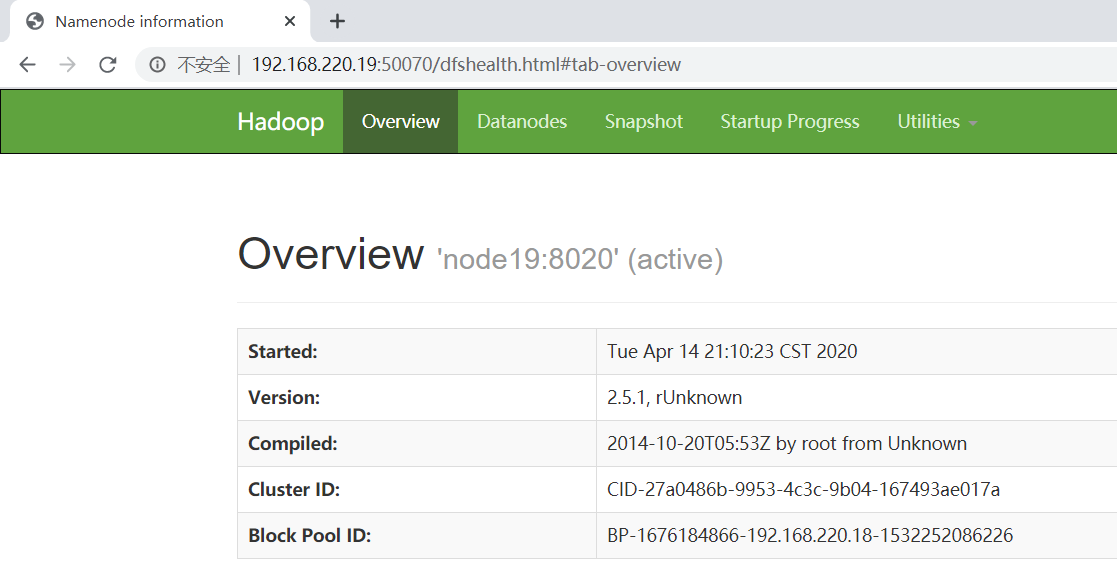Click the browser back arrow
The height and width of the screenshot is (579, 1117).
click(x=27, y=65)
